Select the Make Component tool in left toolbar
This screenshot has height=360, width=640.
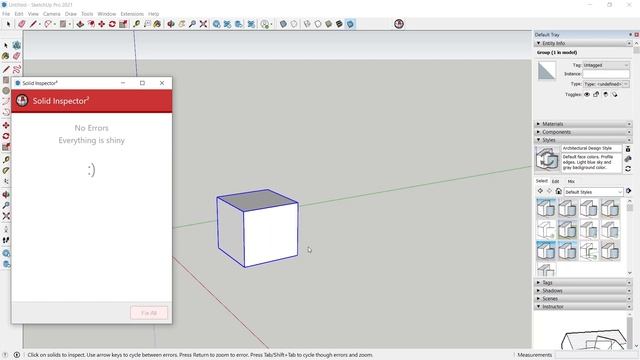tap(17, 45)
